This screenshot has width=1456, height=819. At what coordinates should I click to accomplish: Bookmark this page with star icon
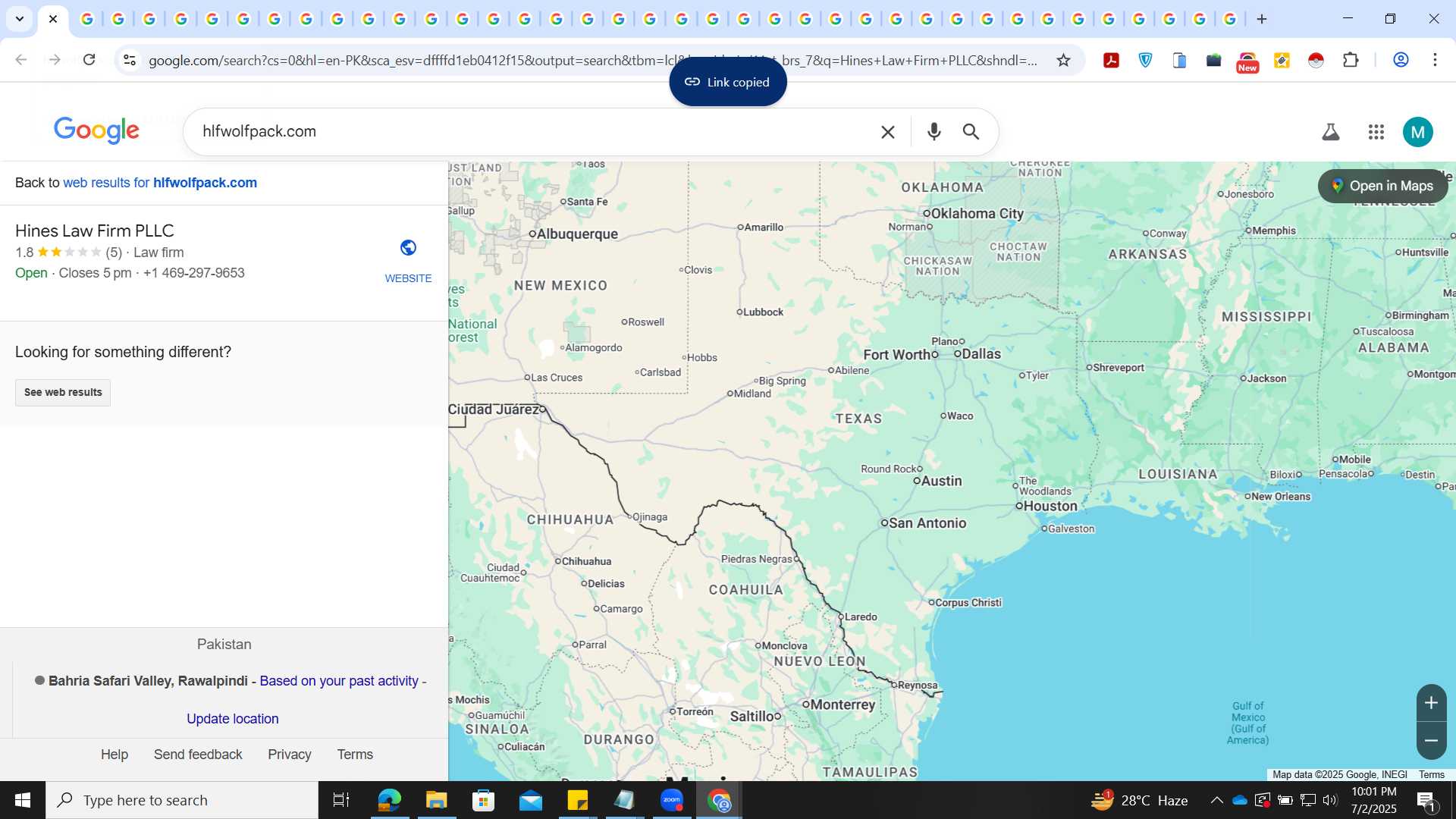[x=1063, y=60]
